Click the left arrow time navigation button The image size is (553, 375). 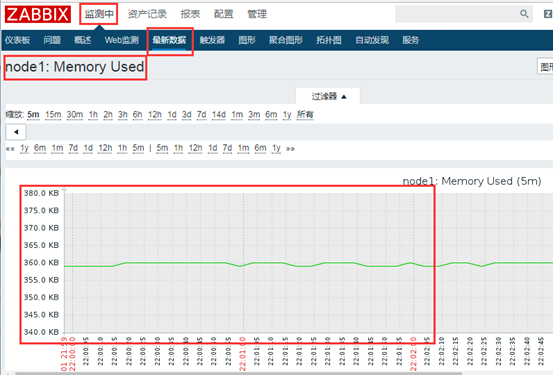coord(16,132)
